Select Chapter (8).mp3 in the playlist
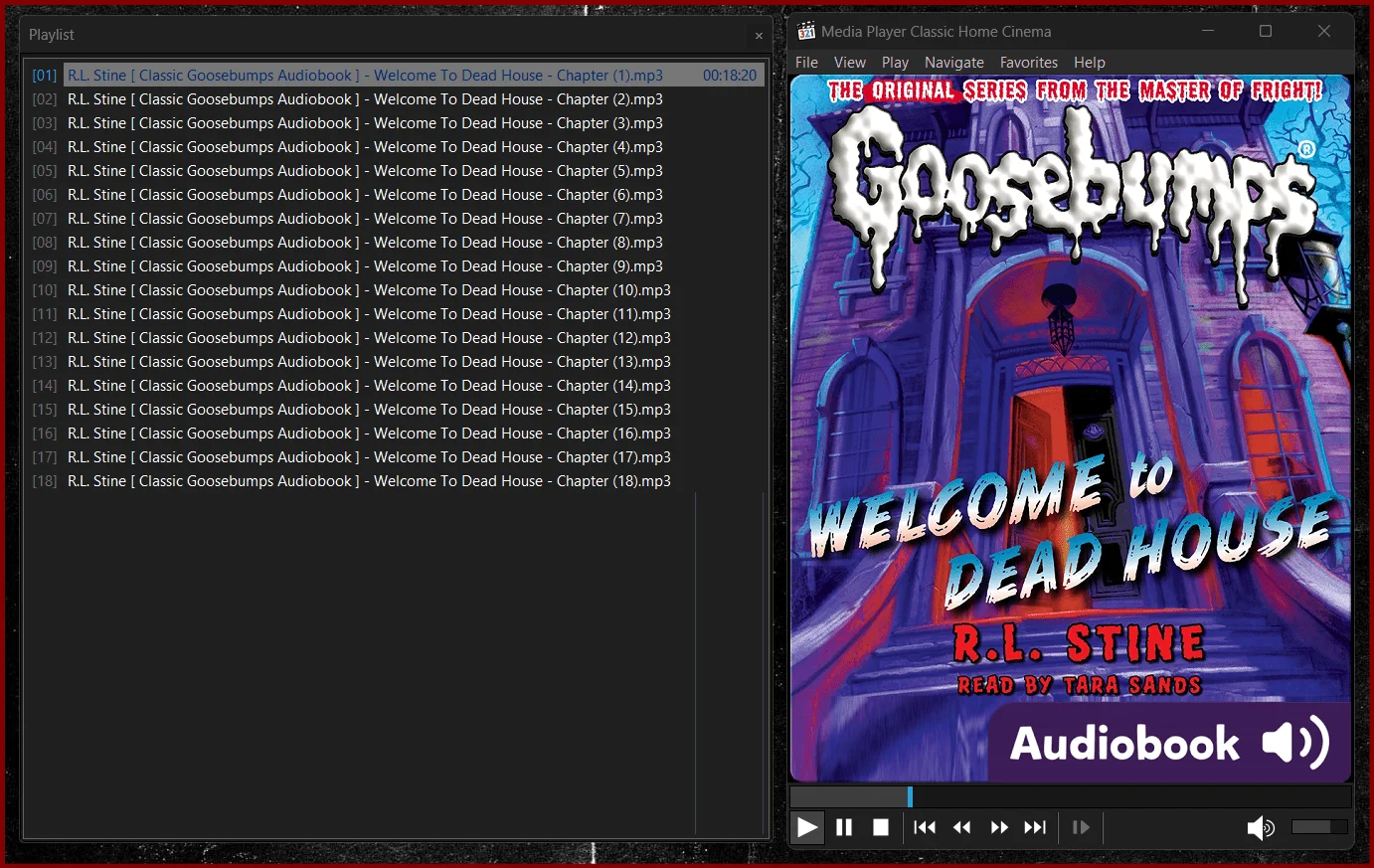Viewport: 1374px width, 868px height. click(365, 243)
